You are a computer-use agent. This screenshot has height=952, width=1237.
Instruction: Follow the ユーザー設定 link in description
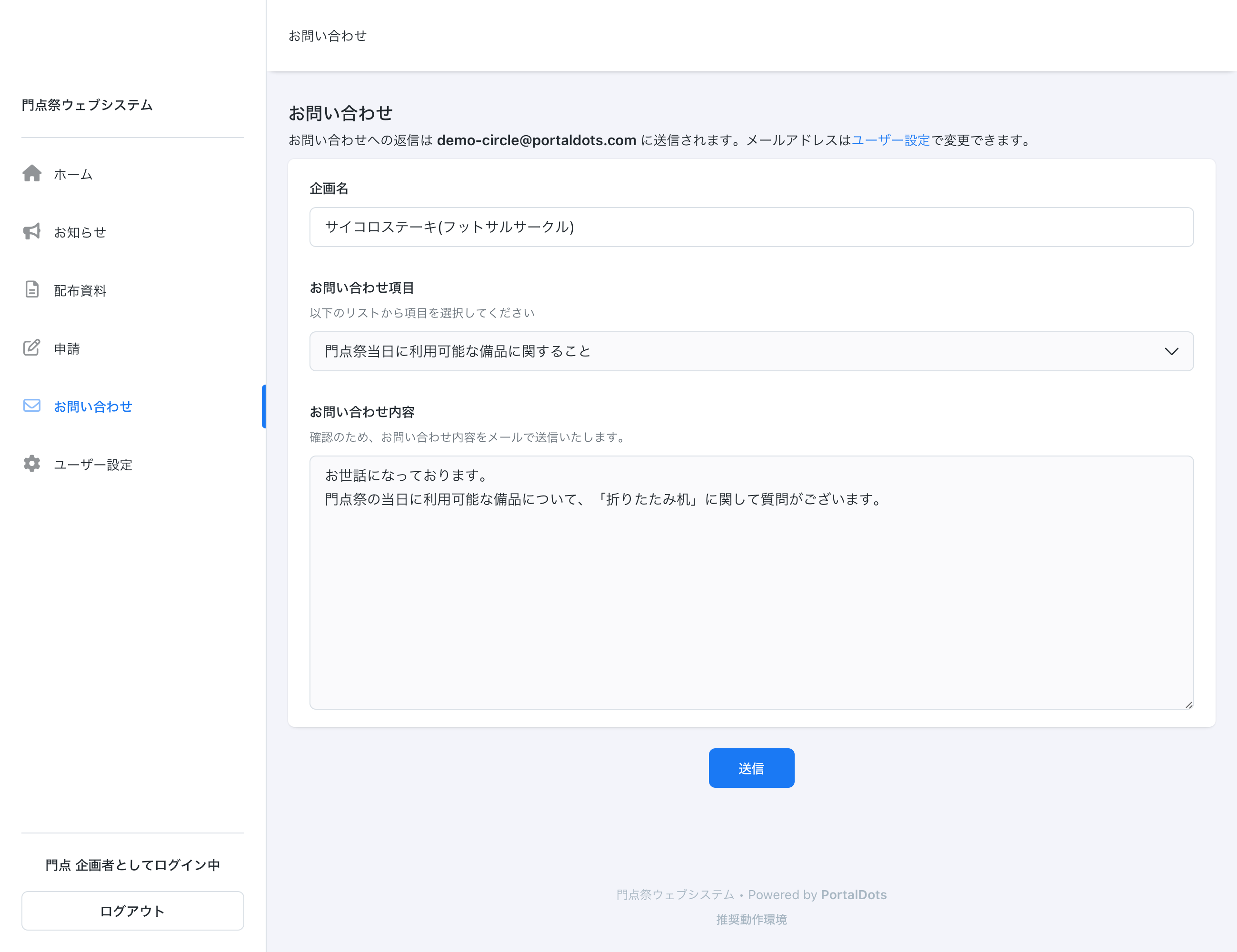890,140
